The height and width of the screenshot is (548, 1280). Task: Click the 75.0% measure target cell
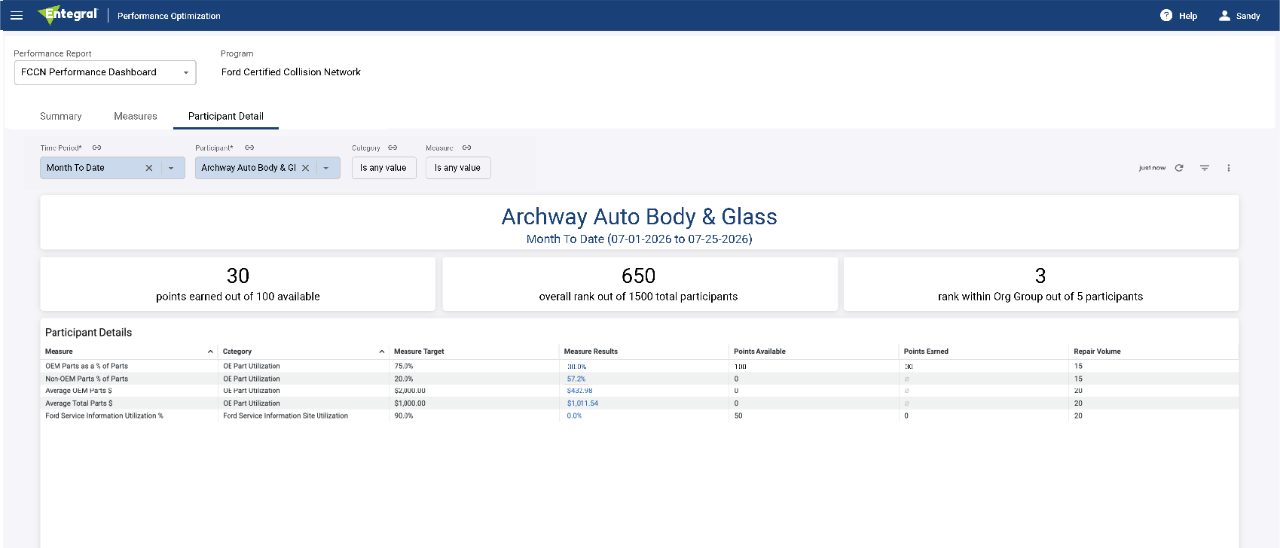[x=404, y=367]
